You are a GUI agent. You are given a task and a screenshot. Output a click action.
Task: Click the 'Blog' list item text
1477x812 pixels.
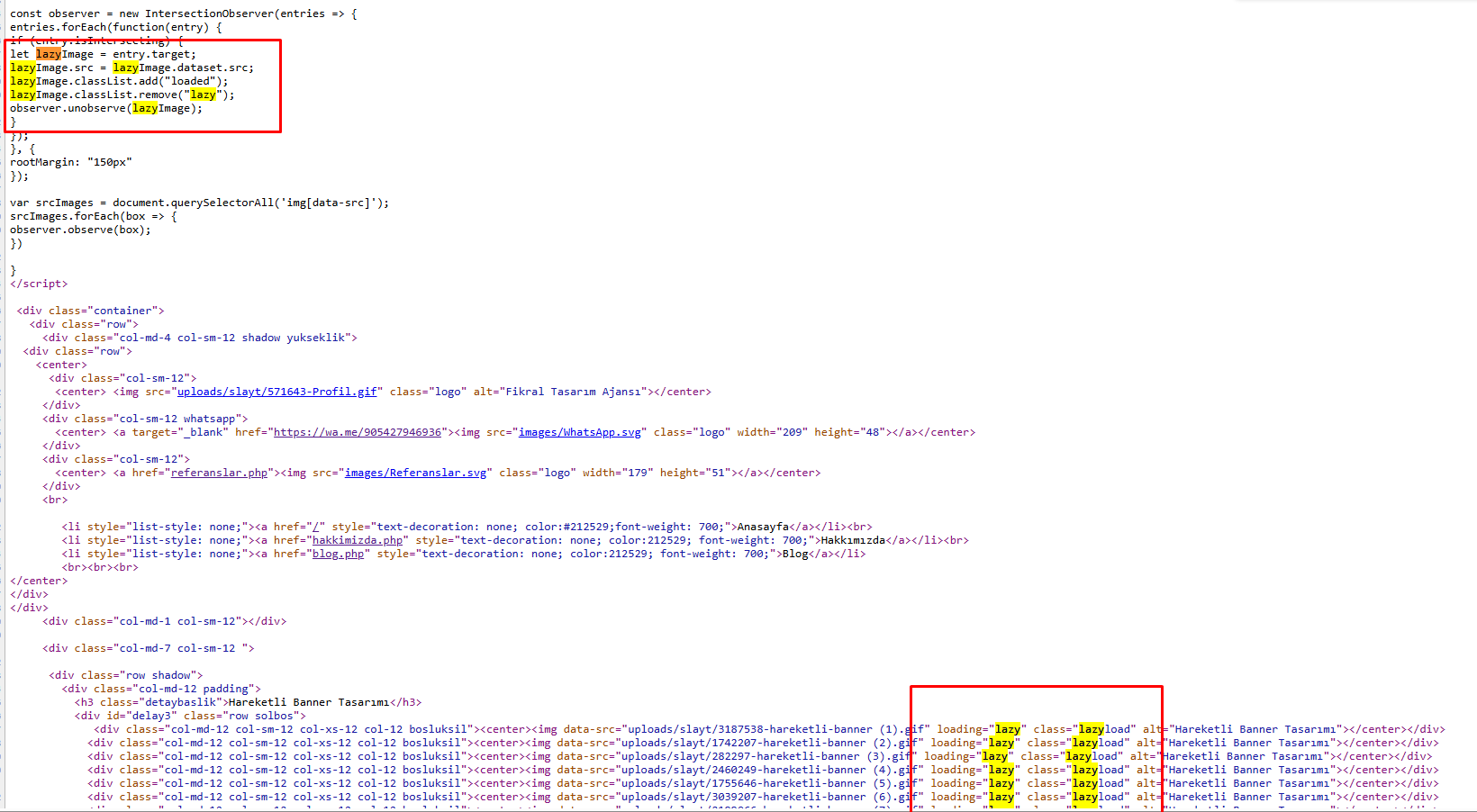click(x=795, y=554)
